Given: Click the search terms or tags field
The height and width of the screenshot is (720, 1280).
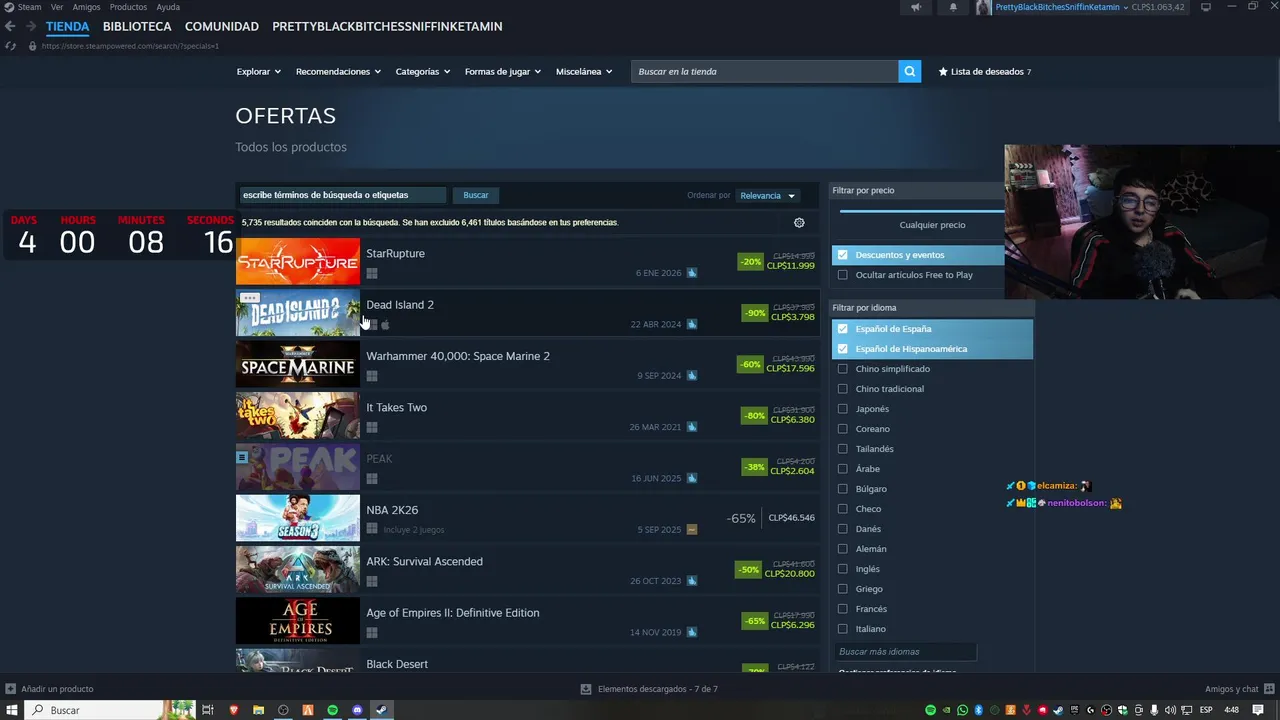Looking at the screenshot, I should (x=343, y=195).
